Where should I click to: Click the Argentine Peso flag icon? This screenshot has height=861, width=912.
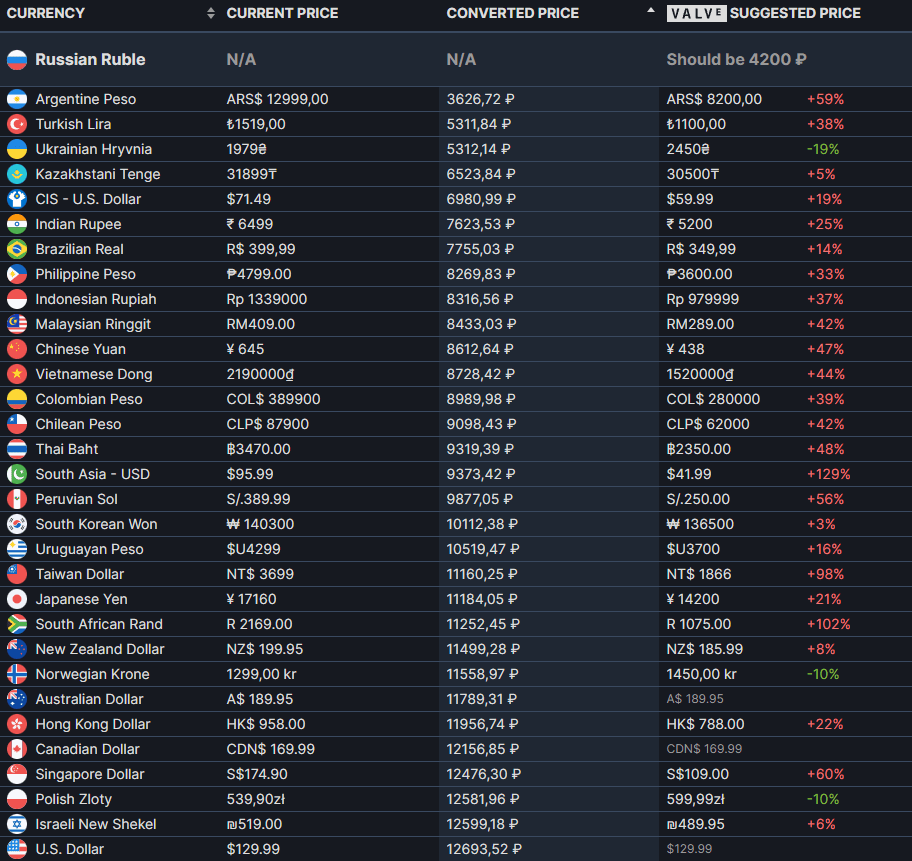[16, 99]
